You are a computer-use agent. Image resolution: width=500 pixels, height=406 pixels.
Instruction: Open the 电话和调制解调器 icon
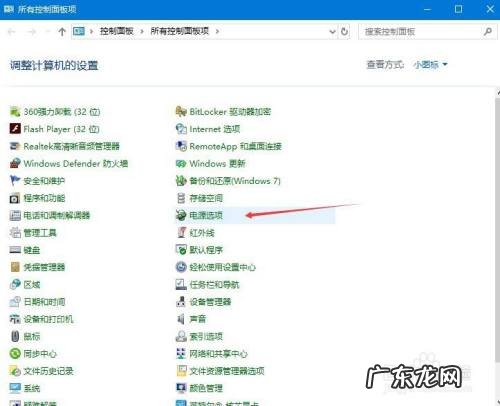tap(15, 215)
